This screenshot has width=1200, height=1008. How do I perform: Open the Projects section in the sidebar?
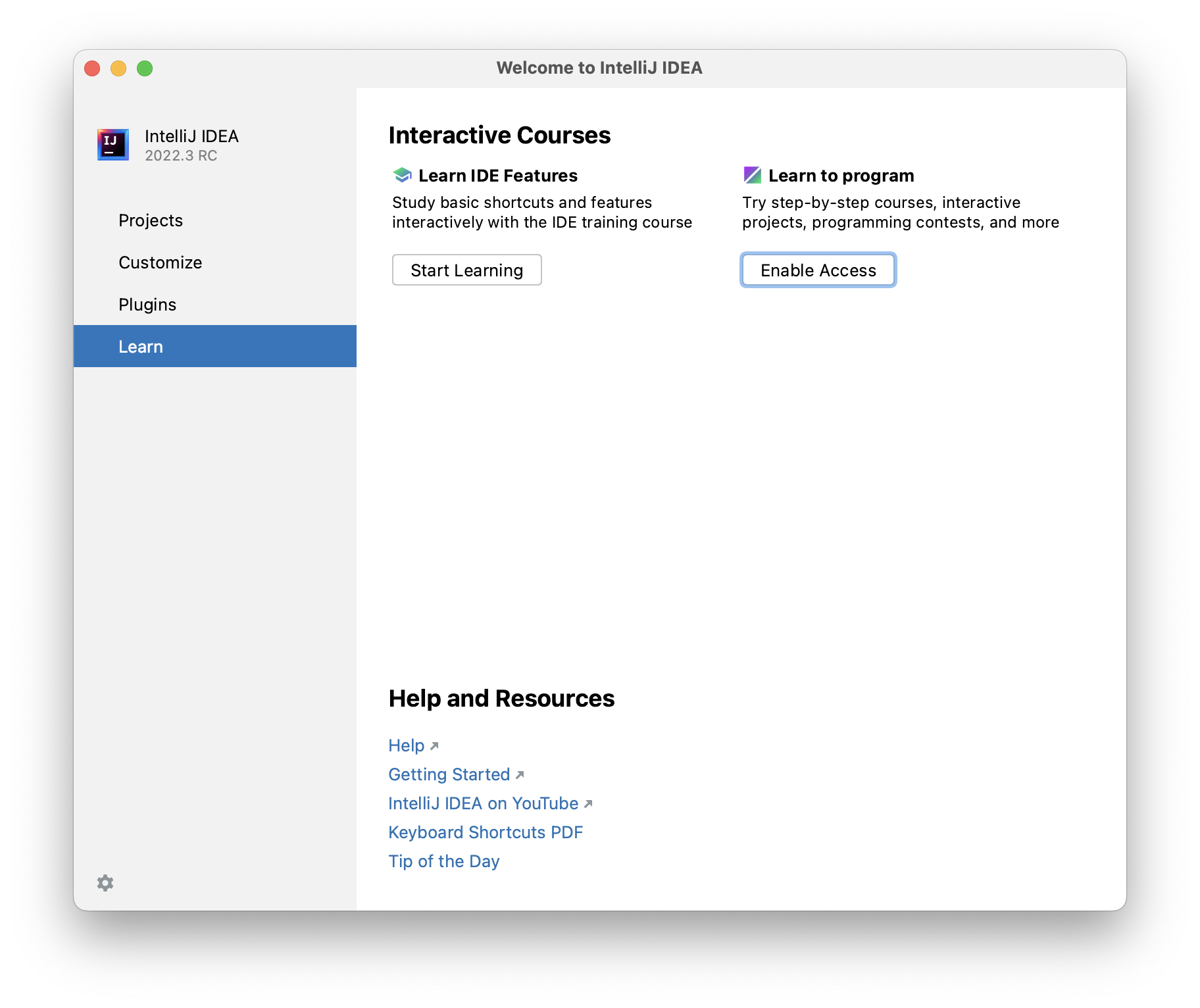tap(151, 220)
